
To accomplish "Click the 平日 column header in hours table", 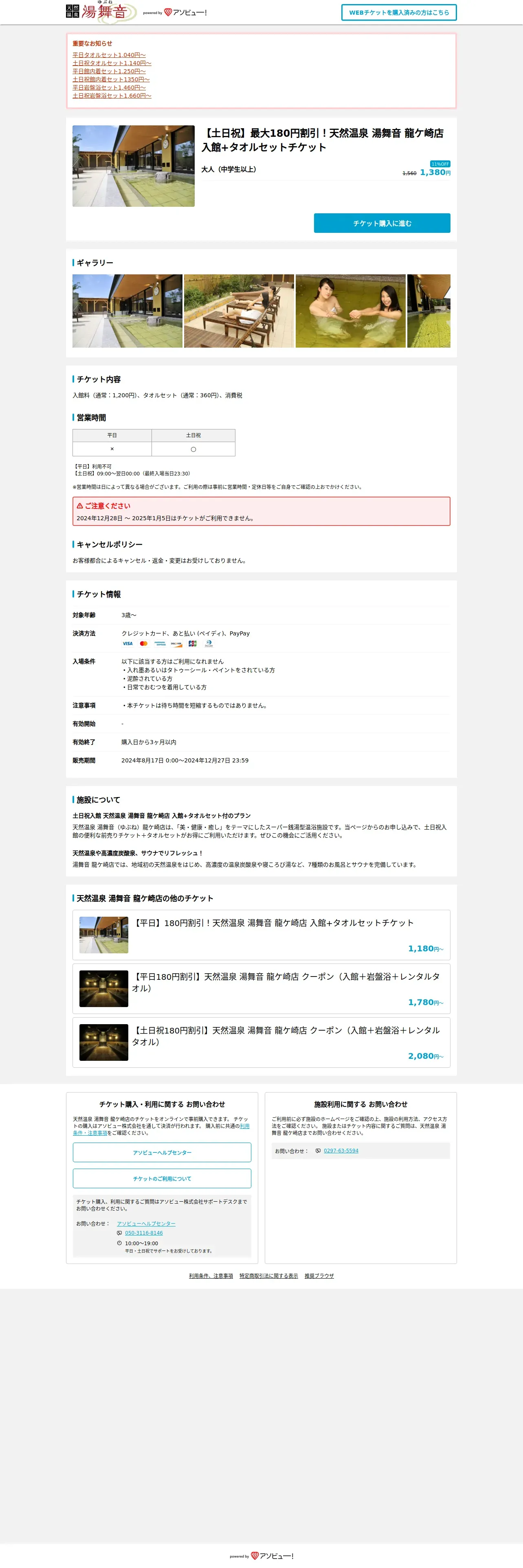I will (x=112, y=435).
